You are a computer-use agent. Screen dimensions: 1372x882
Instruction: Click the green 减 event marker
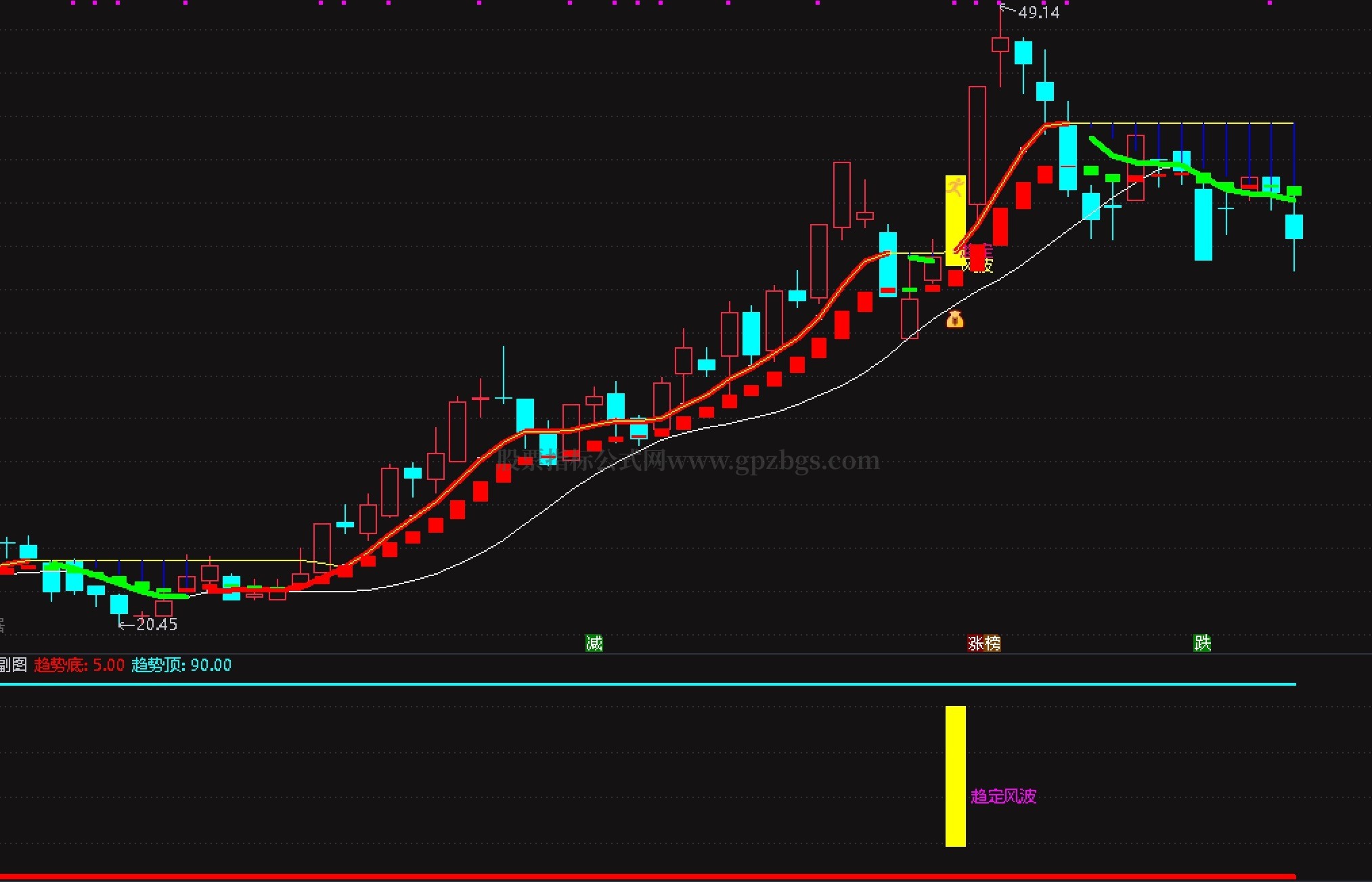(x=594, y=643)
